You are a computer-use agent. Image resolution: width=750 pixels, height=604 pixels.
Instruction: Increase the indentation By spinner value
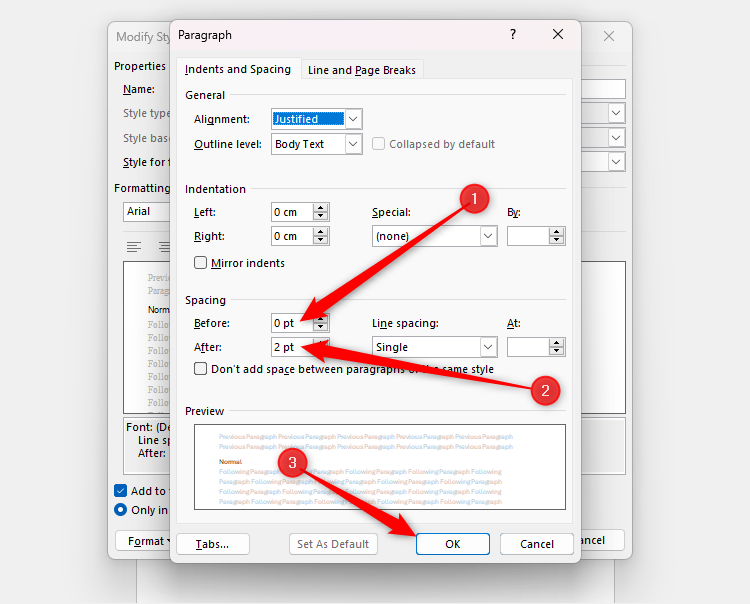(556, 232)
